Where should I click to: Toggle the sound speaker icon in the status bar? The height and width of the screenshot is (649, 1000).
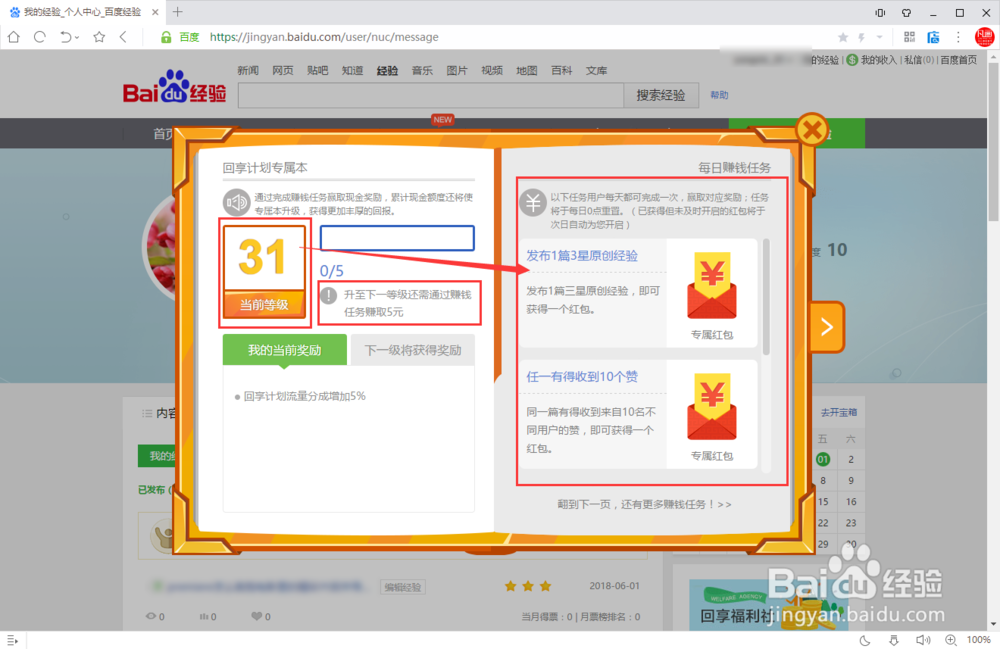[923, 640]
